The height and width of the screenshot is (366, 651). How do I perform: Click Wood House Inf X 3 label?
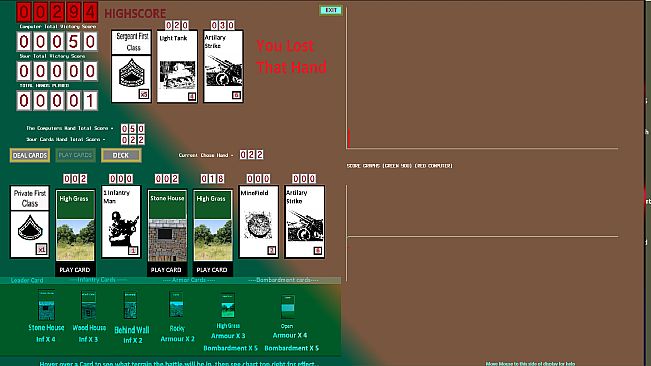pyautogui.click(x=89, y=333)
